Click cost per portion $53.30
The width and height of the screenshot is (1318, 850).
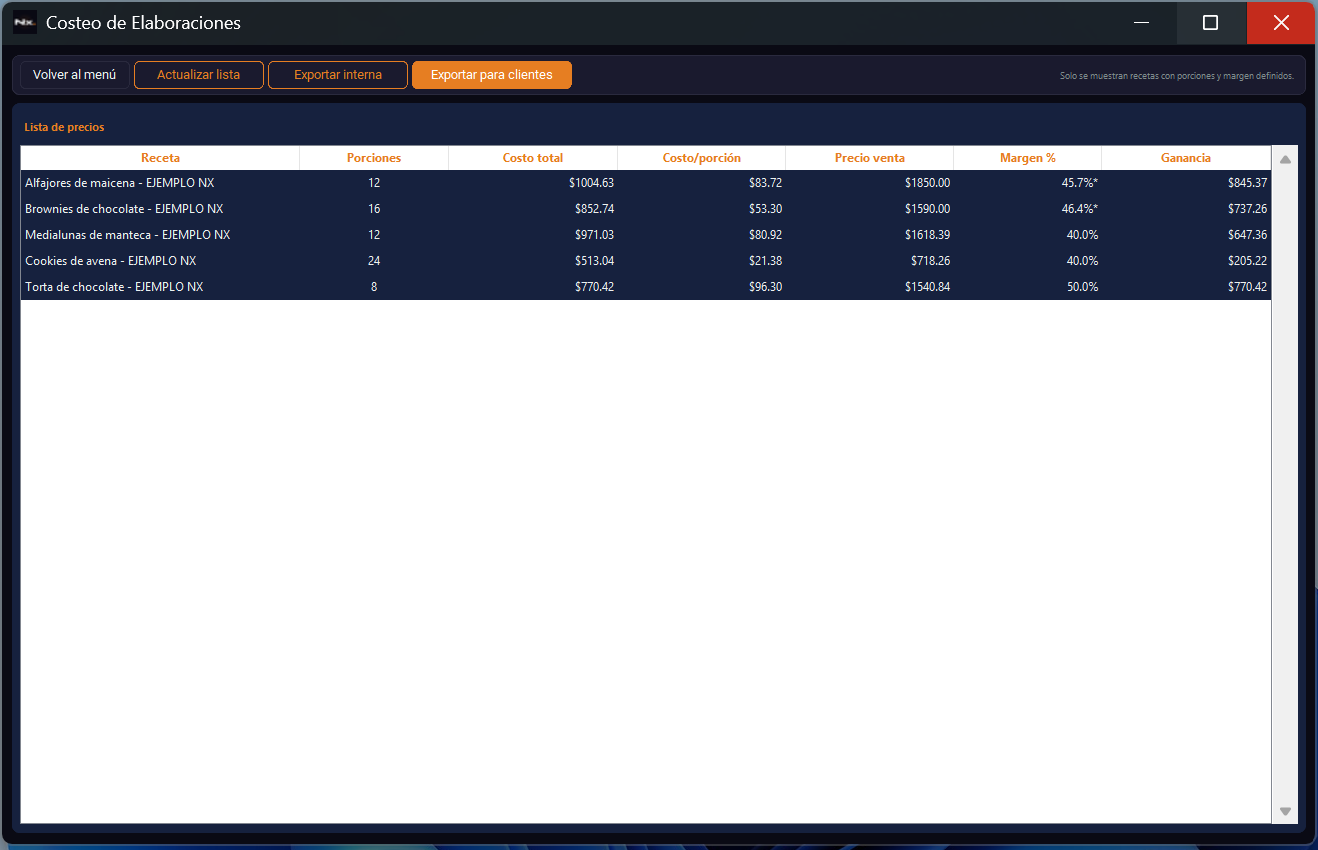765,209
